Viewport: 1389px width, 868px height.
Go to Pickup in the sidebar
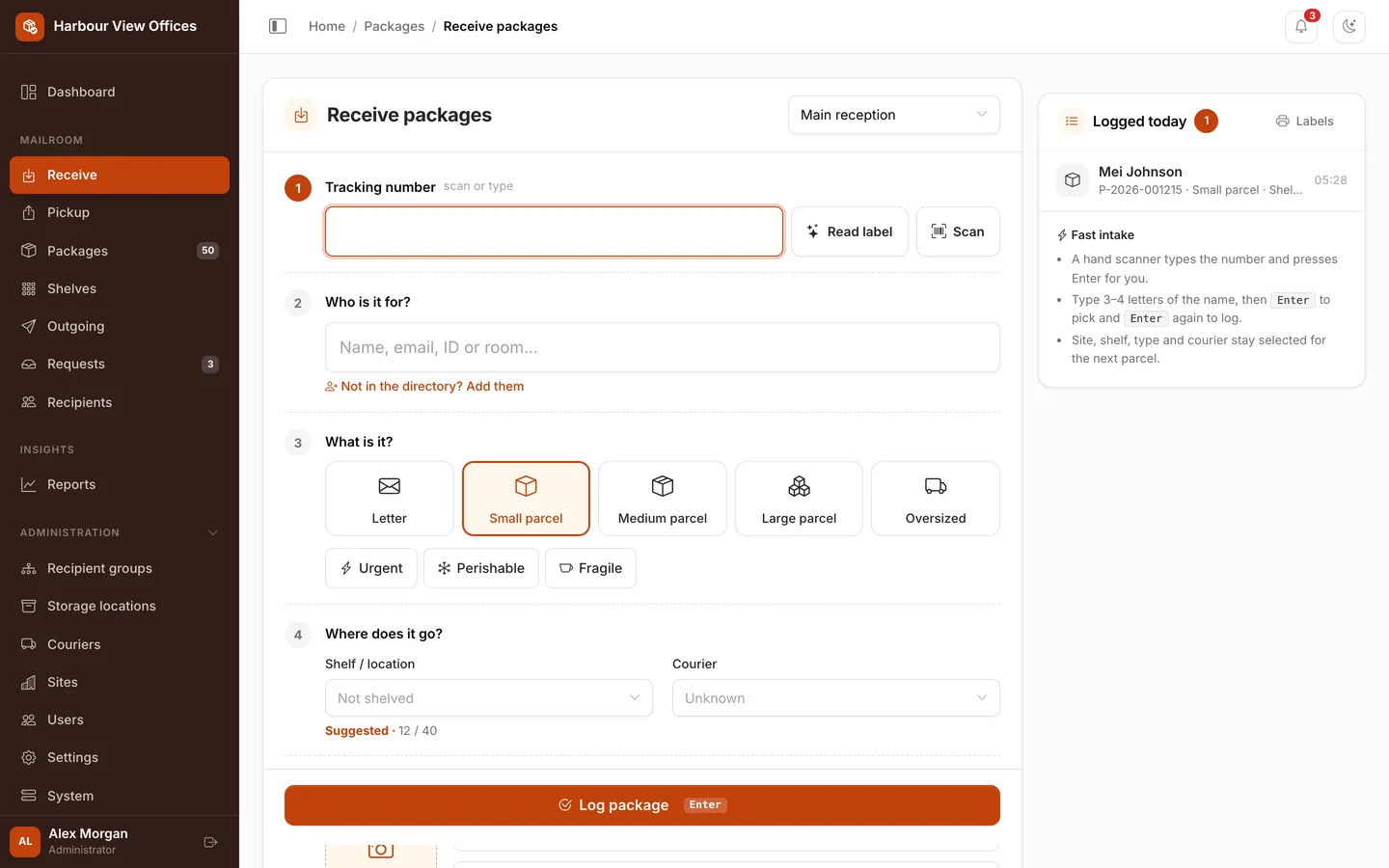click(x=120, y=212)
